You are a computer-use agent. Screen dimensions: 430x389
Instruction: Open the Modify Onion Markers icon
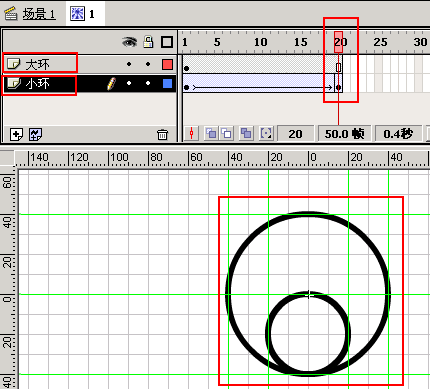pyautogui.click(x=266, y=134)
